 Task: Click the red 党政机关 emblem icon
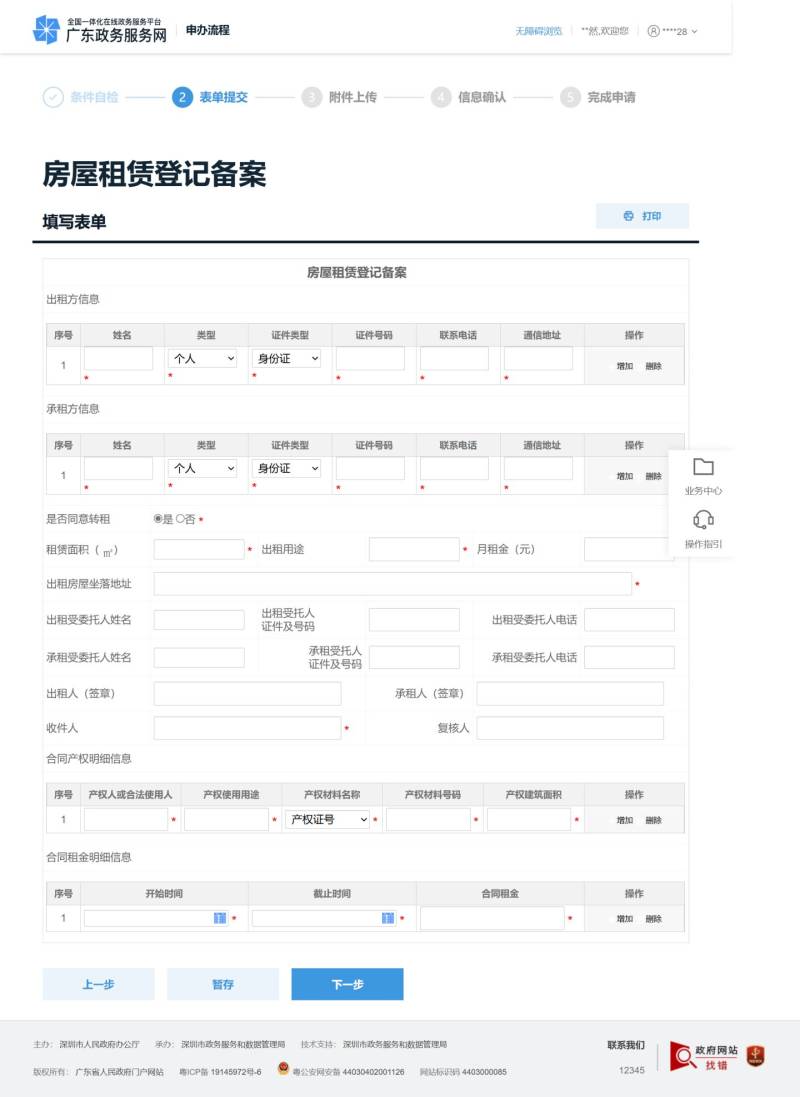755,1056
